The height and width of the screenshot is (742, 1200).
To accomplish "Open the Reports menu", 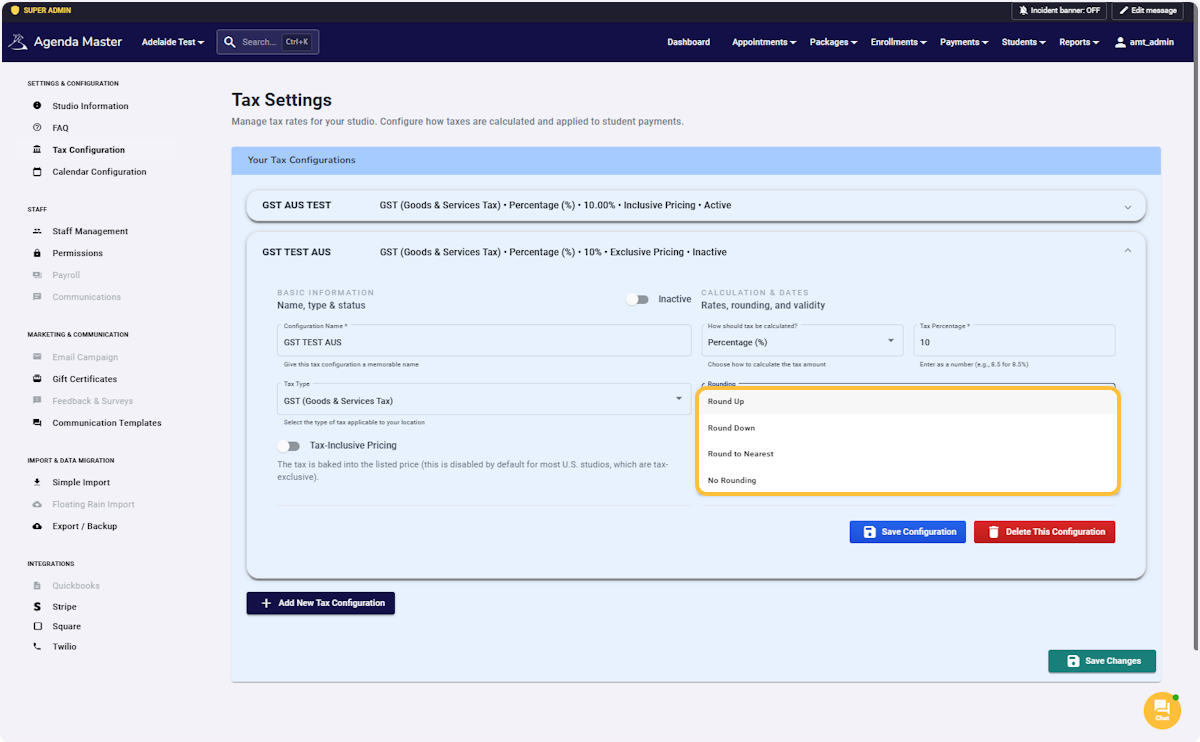I will [x=1079, y=42].
